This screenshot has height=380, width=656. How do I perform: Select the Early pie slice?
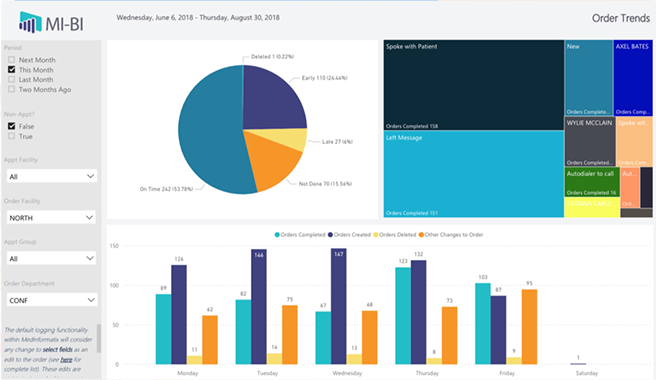(x=272, y=100)
